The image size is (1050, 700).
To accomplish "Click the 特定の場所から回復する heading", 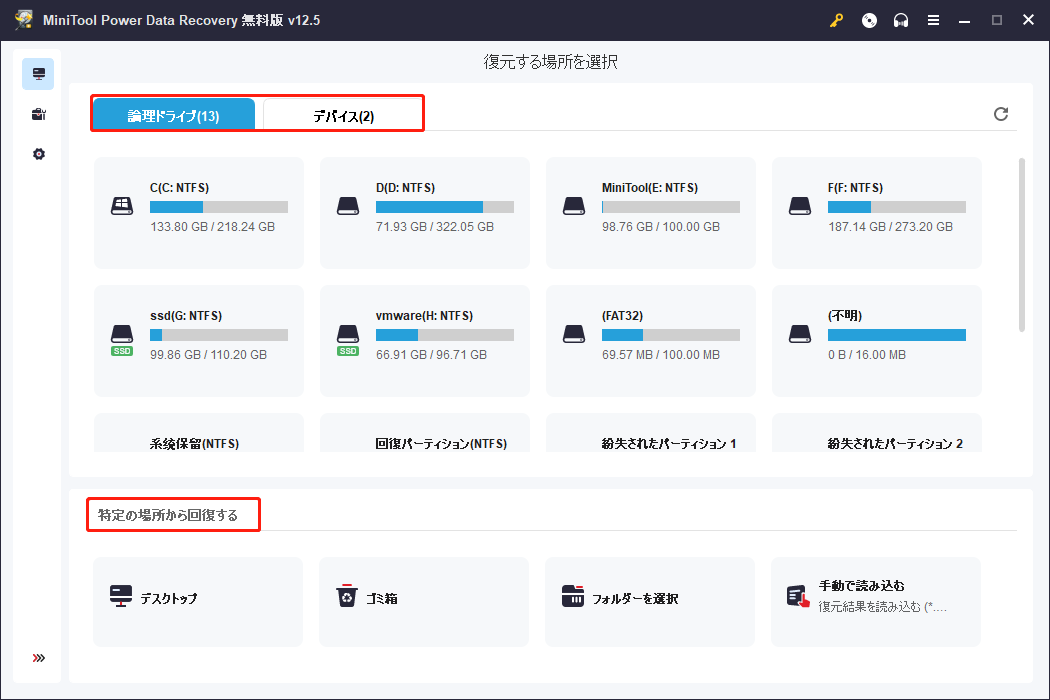I will (167, 515).
